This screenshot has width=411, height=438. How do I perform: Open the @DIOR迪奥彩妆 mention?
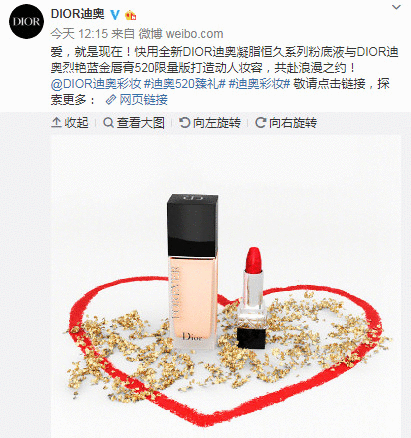[96, 84]
